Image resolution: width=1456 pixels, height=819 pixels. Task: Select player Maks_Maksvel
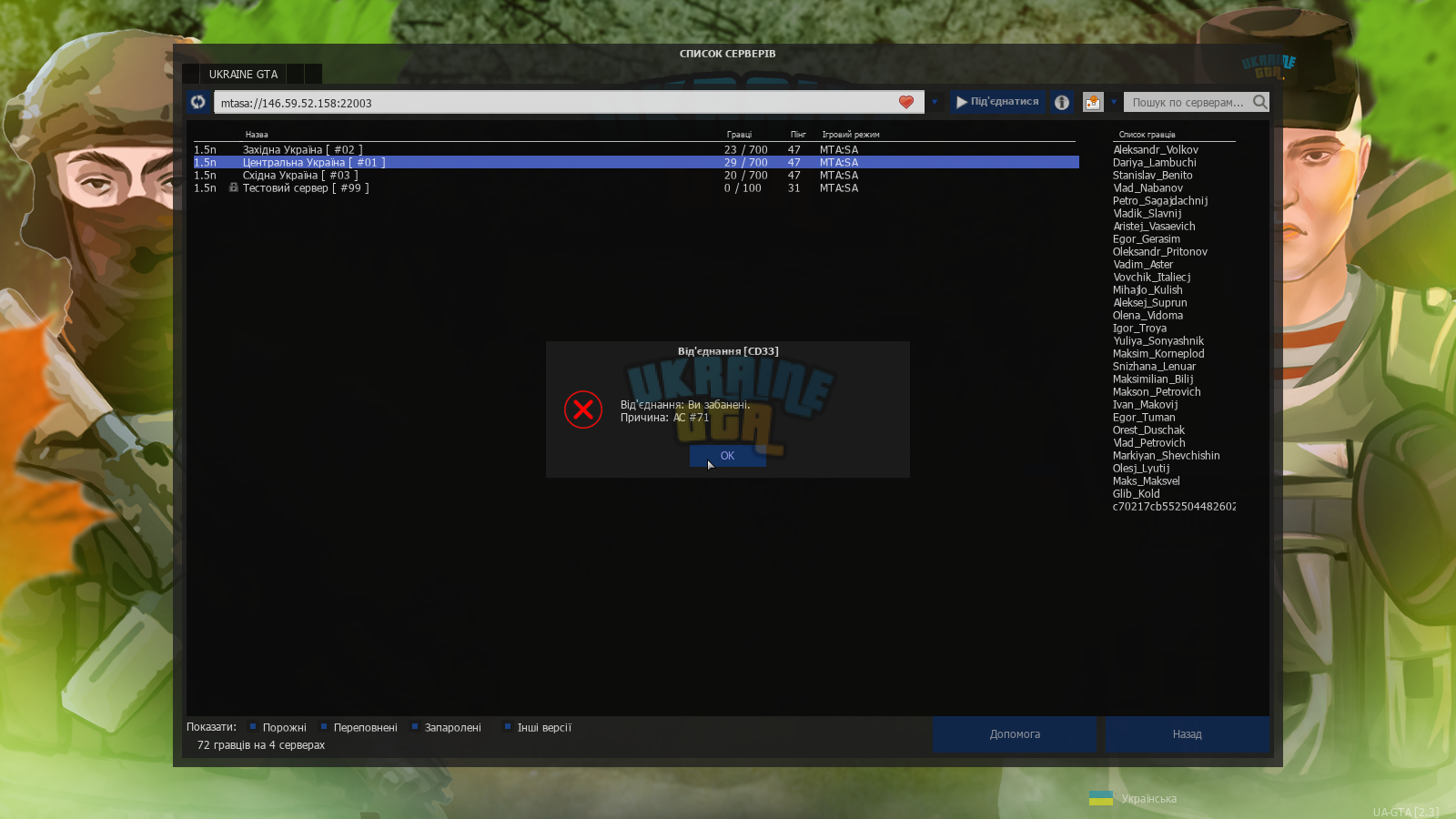click(1147, 481)
